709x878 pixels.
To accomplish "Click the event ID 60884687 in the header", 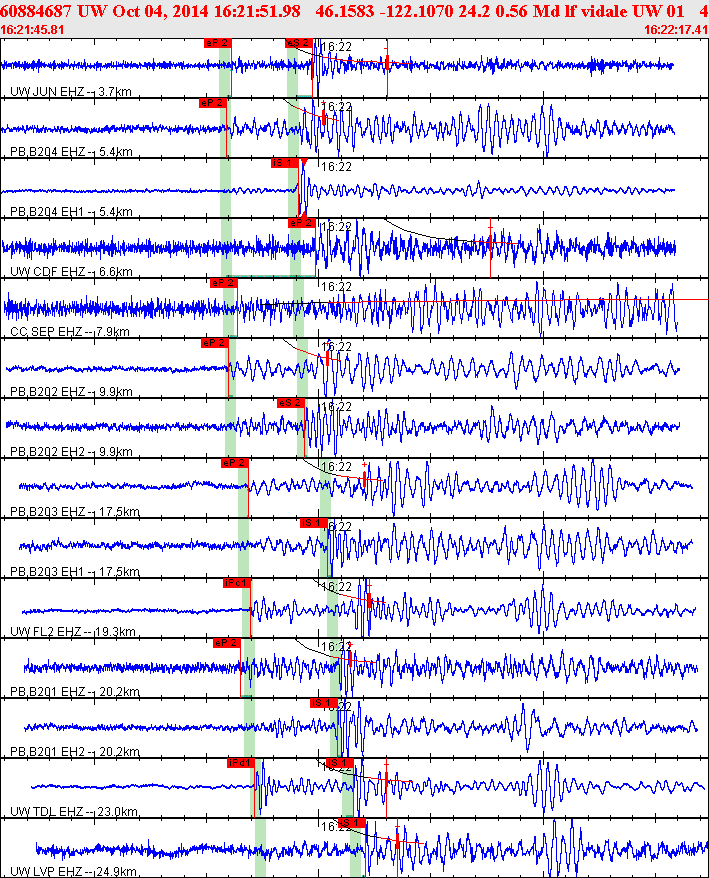I will click(x=36, y=11).
